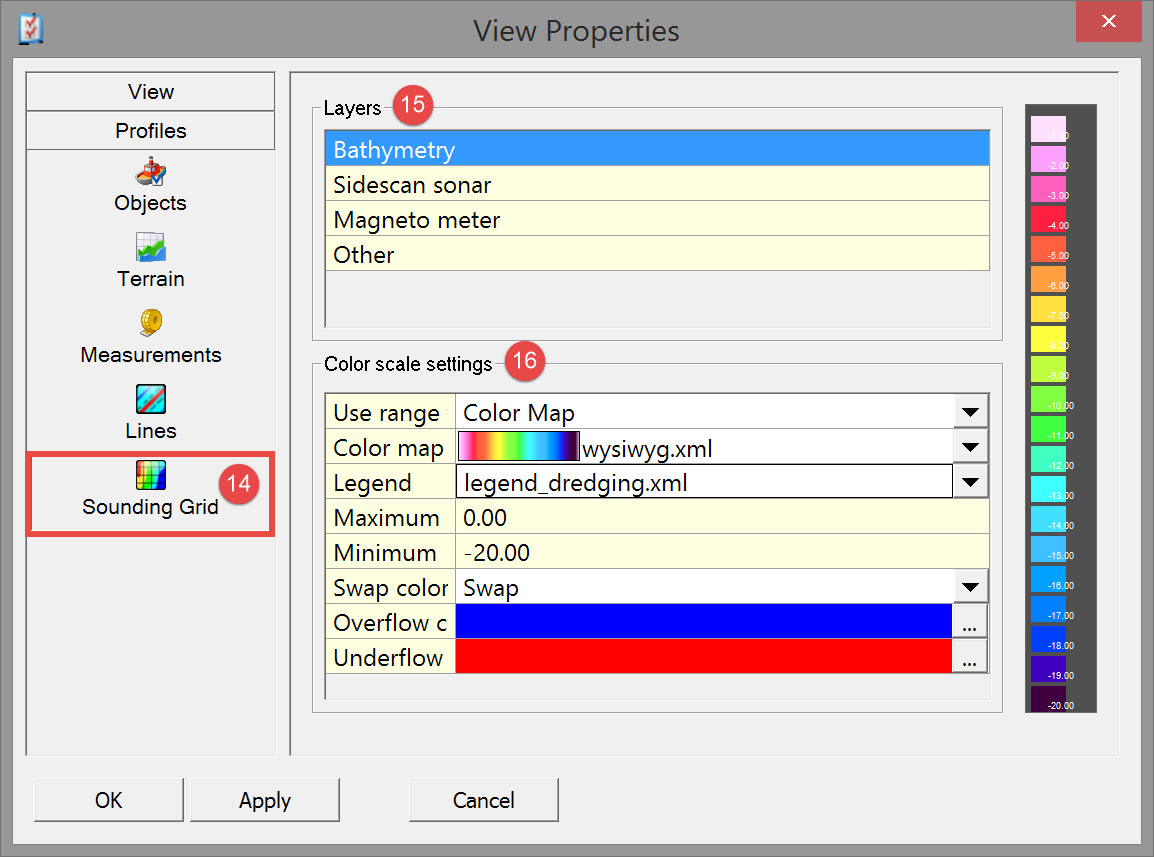
Task: Open the Sounding Grid icon
Action: (151, 475)
